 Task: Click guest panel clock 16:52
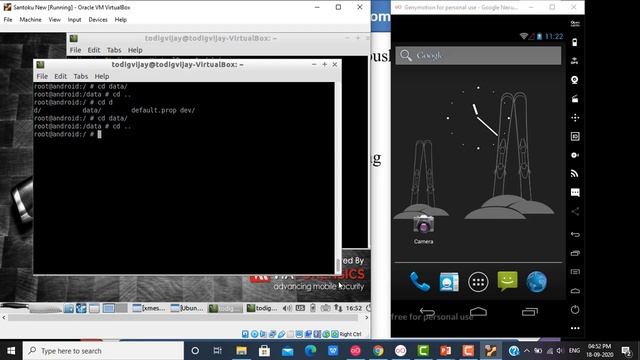(x=353, y=308)
